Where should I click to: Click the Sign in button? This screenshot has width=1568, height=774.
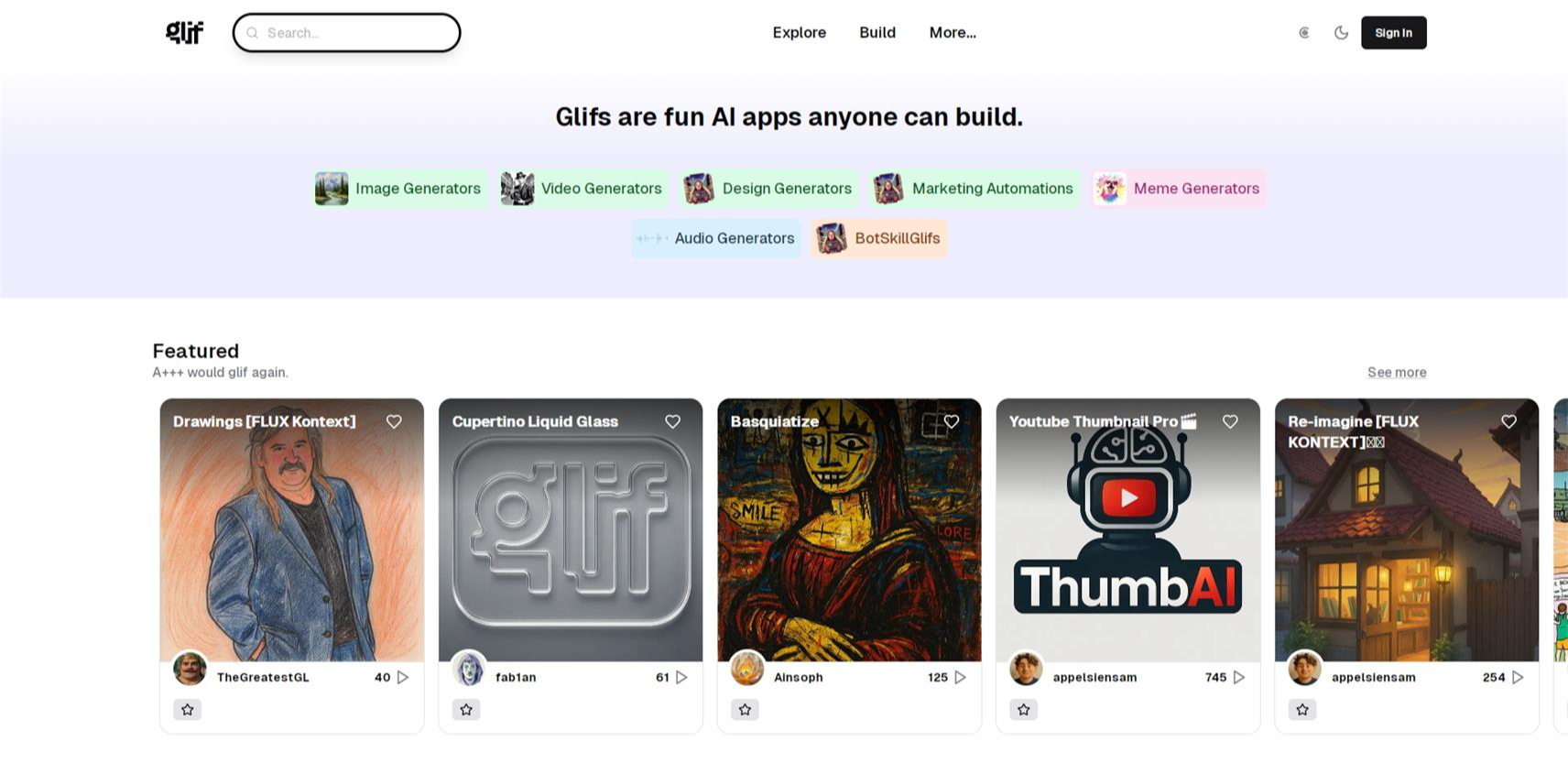[1393, 33]
